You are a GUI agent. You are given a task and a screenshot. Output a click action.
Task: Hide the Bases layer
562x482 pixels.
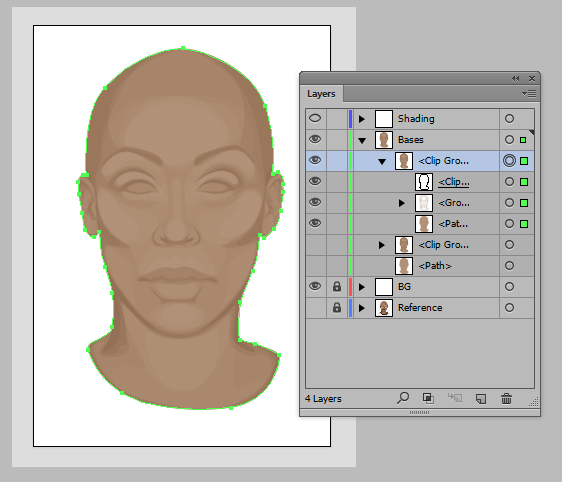tap(315, 139)
